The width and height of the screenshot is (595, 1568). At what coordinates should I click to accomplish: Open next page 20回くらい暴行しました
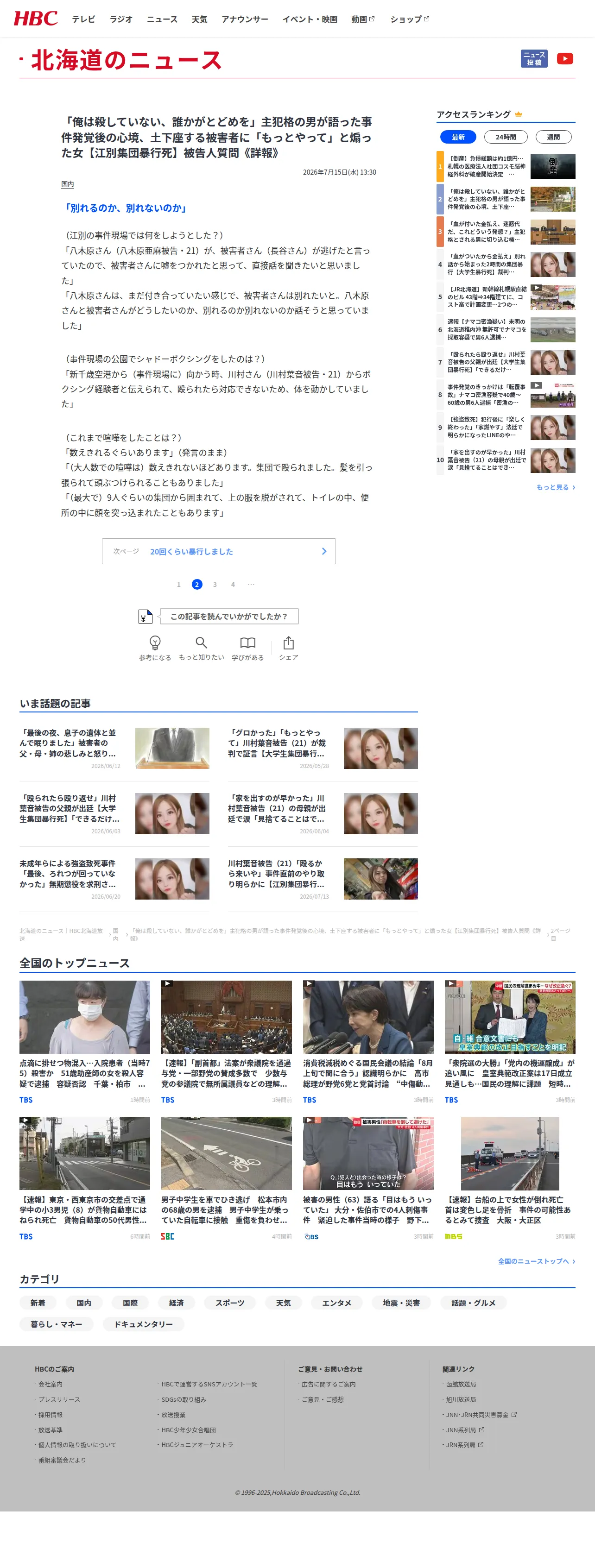click(x=219, y=551)
